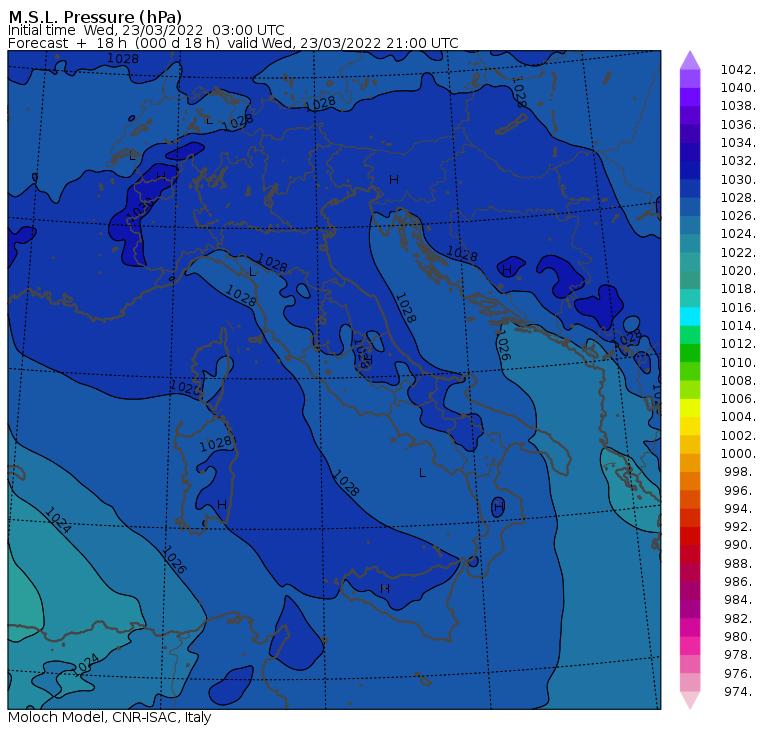Click the "Moloch Model, CNR-ISAC, Italy" credit
760x731 pixels.
coord(110,717)
